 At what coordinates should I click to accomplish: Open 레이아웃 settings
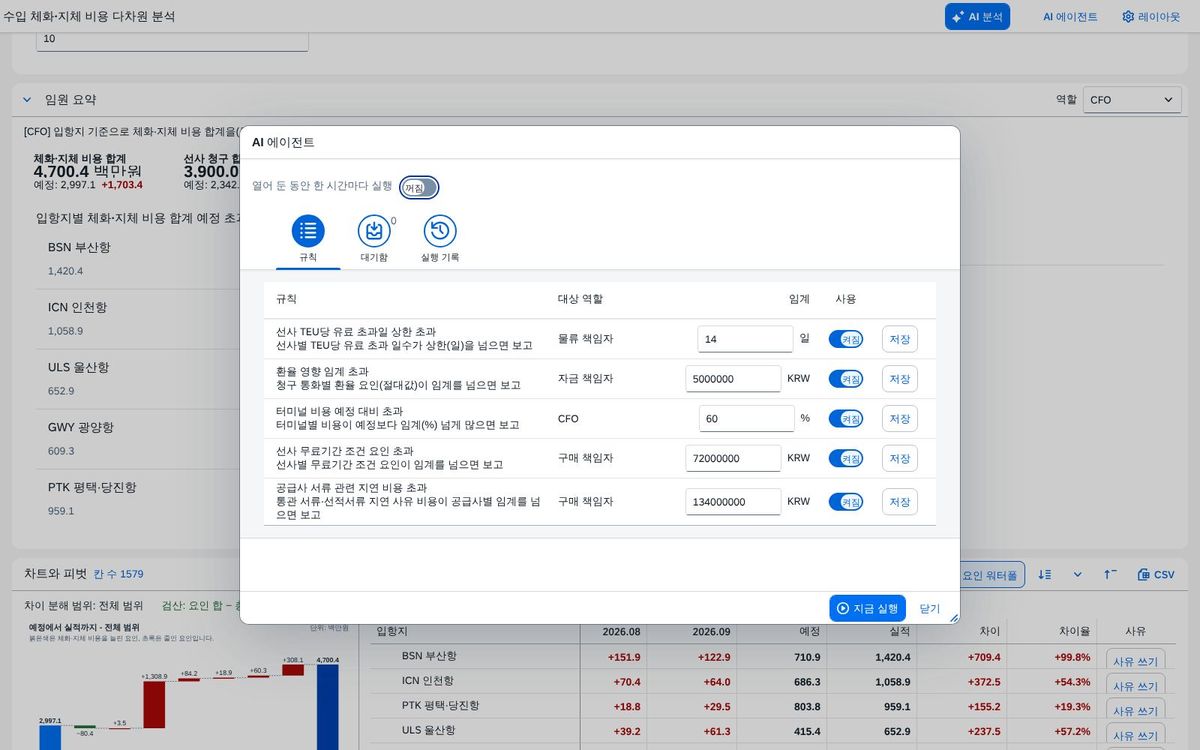pos(1151,16)
